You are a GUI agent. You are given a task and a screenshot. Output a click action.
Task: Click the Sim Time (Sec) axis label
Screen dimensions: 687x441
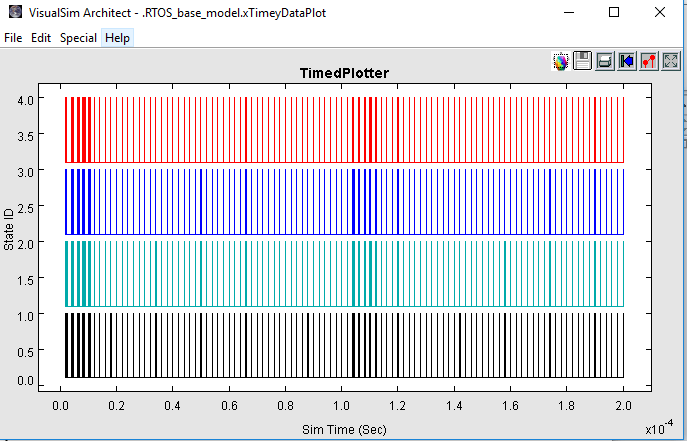[x=344, y=428]
